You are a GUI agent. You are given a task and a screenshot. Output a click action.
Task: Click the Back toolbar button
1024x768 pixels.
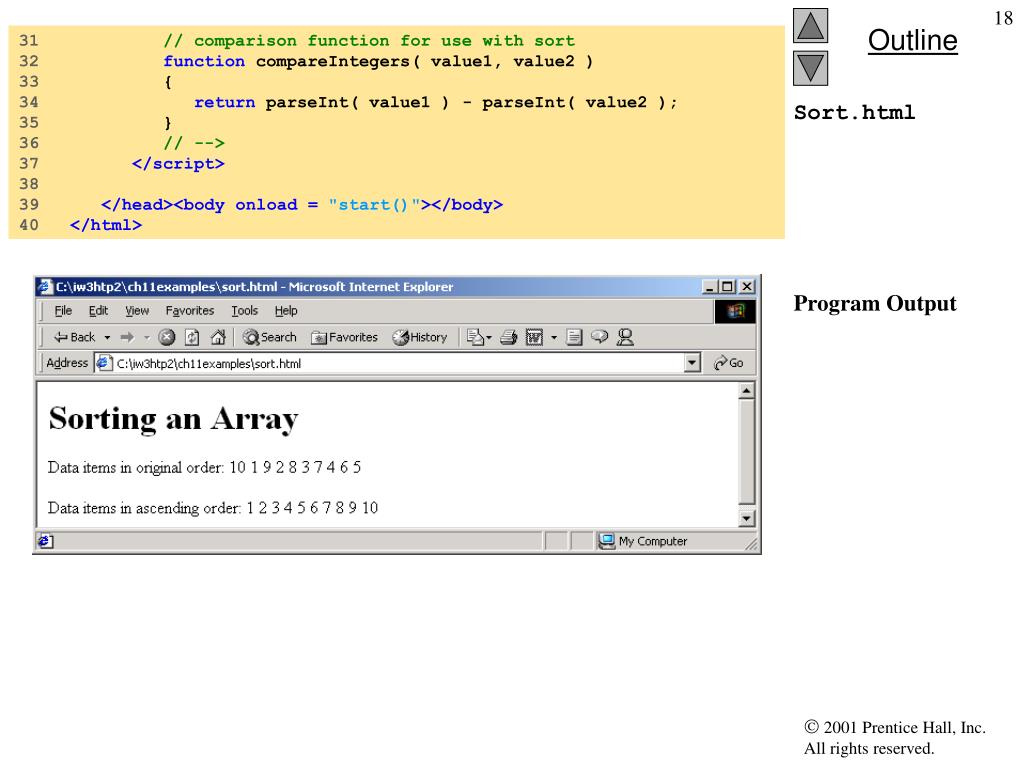(74, 337)
